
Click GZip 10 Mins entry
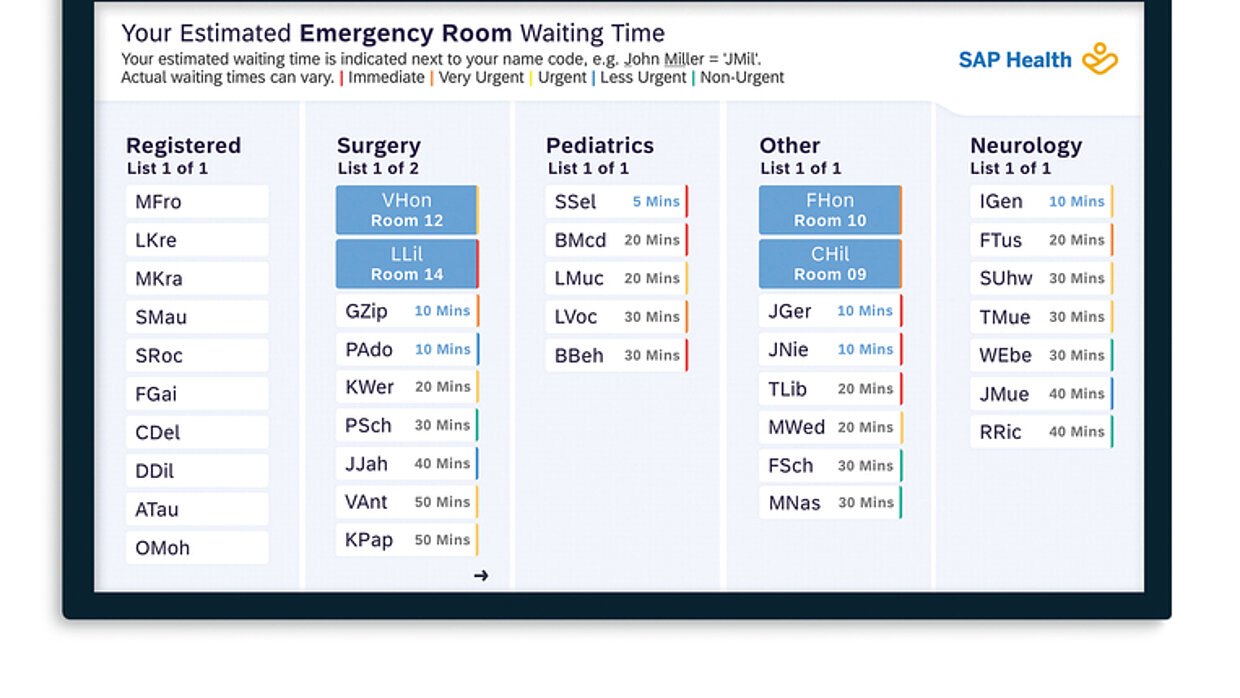coord(407,311)
